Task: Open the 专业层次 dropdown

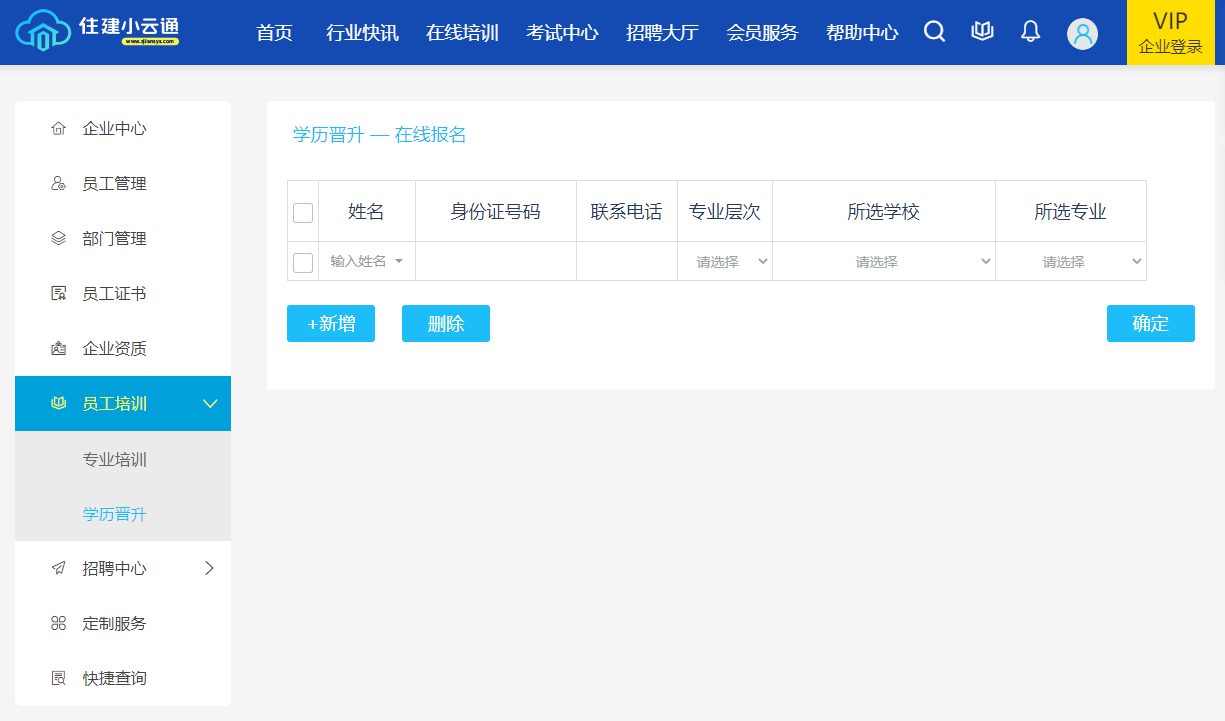Action: point(725,262)
